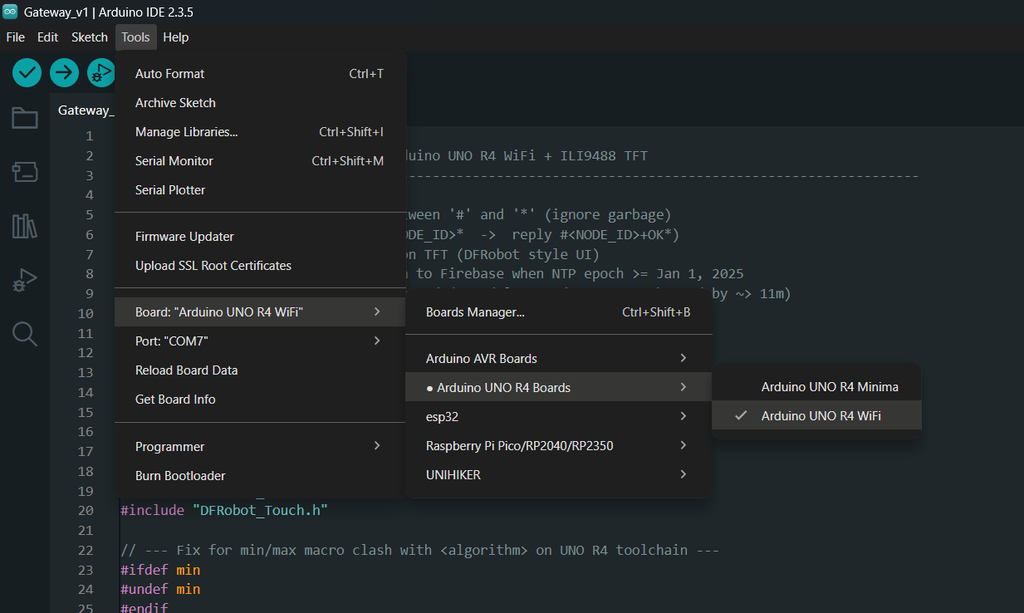Start the Debug toolbar icon
Viewport: 1024px width, 613px height.
click(100, 72)
